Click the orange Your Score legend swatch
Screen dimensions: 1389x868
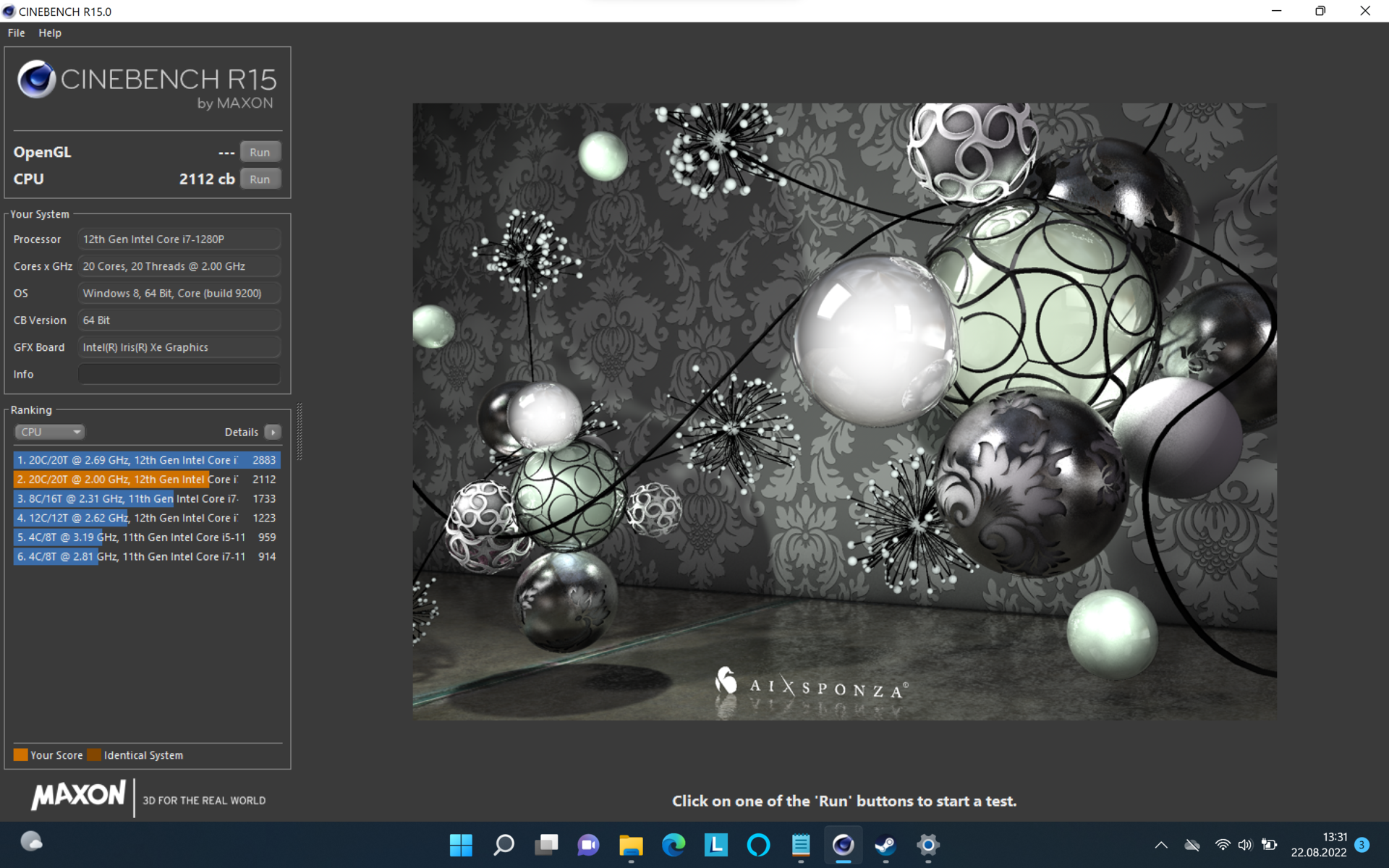pyautogui.click(x=20, y=754)
